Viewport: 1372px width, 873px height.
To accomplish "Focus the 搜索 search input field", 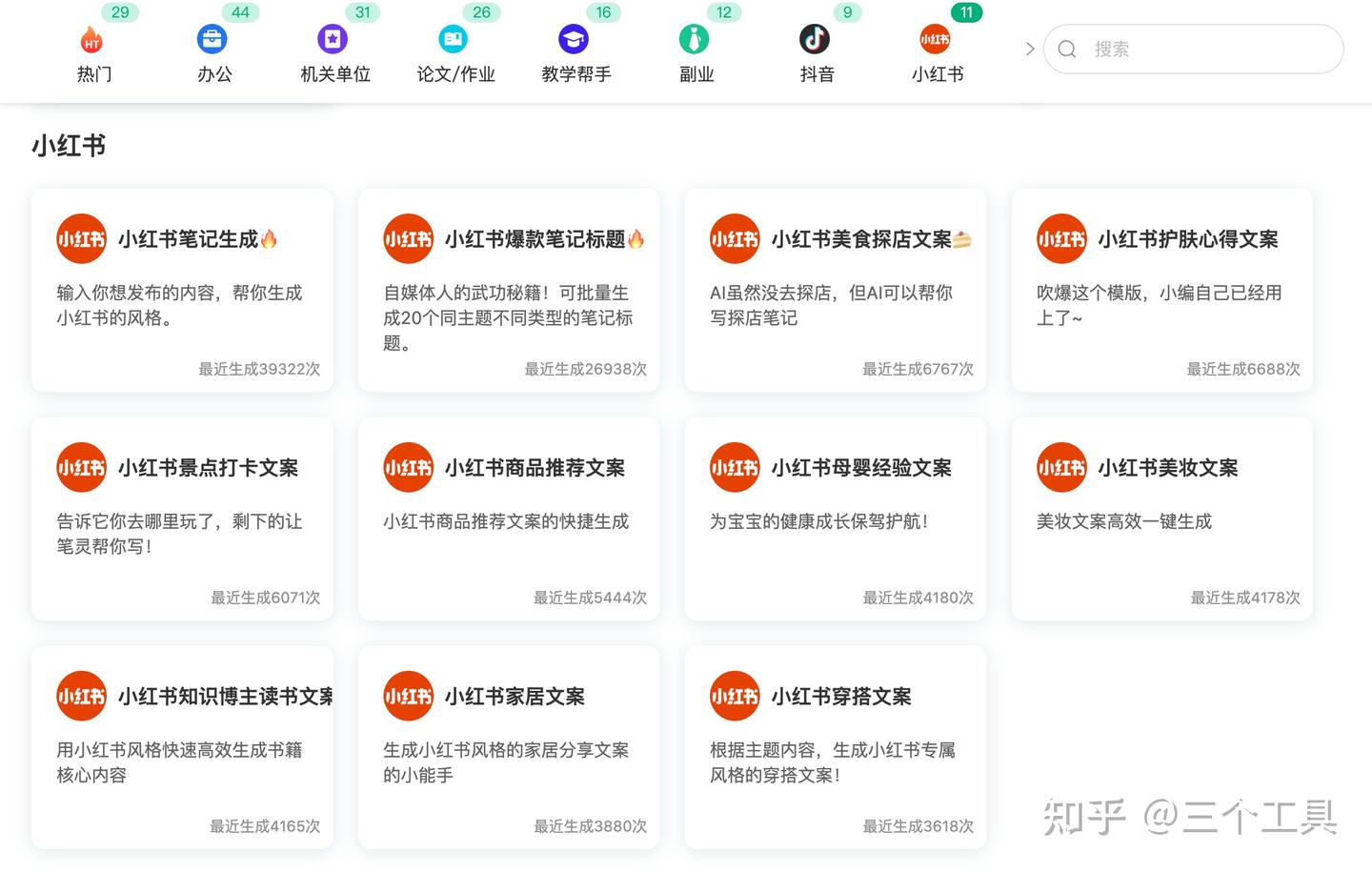I will [x=1193, y=49].
